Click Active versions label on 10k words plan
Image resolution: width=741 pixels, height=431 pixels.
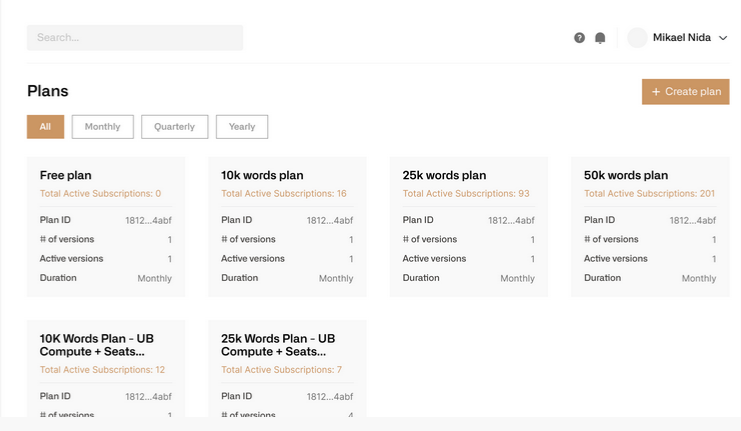[253, 259]
